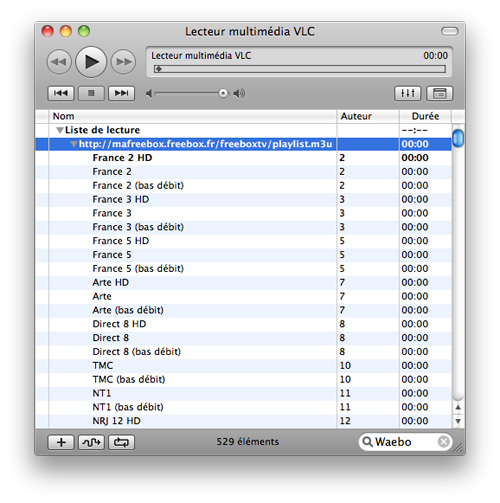
Task: Mute audio via the small speaker icon
Action: (x=149, y=94)
